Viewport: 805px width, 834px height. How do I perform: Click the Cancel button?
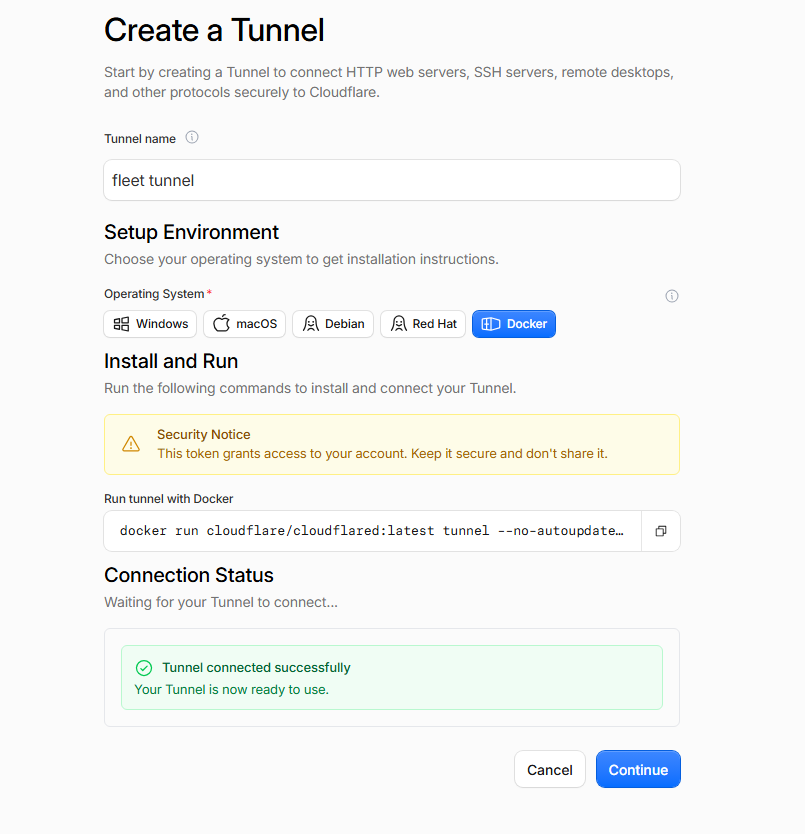(550, 769)
